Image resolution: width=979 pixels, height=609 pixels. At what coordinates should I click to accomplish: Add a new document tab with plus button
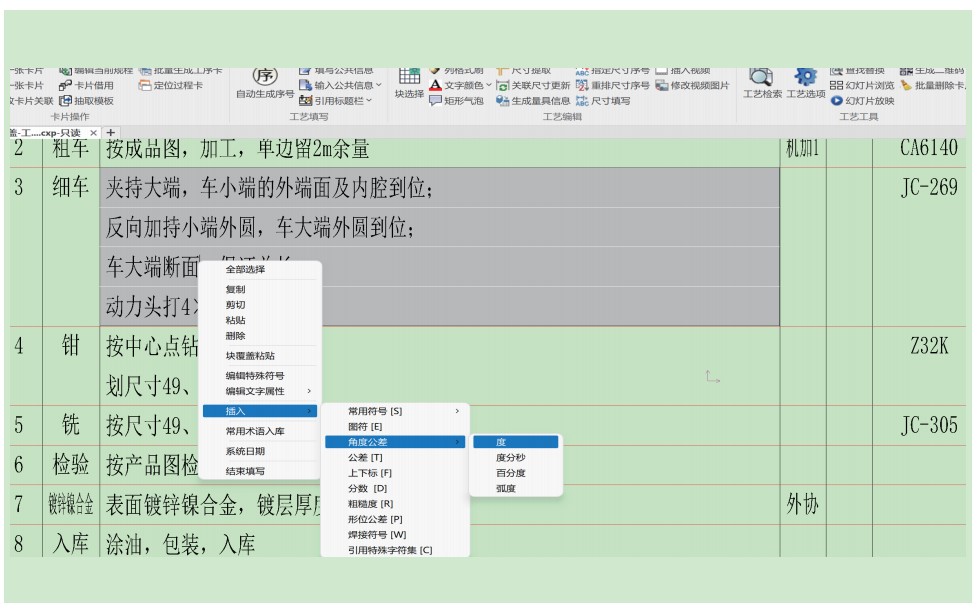(111, 133)
